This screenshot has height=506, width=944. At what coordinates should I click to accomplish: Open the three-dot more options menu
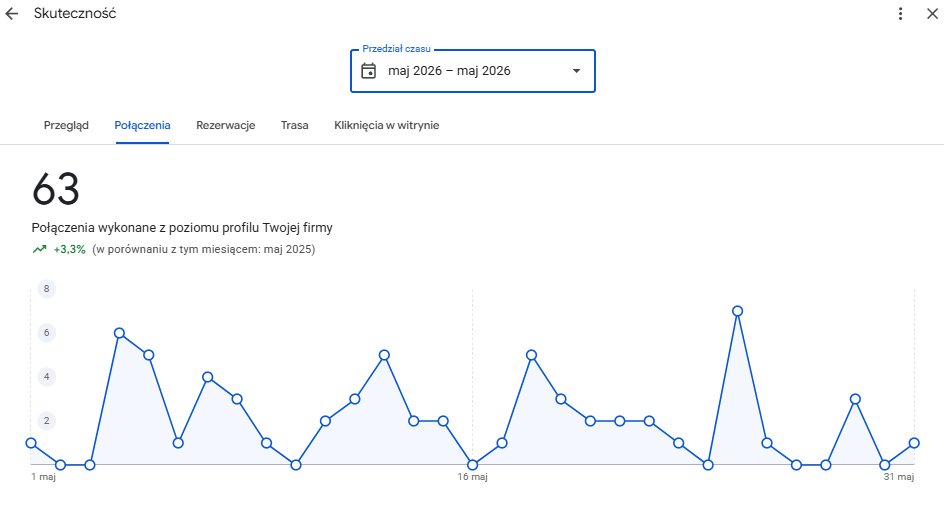900,14
